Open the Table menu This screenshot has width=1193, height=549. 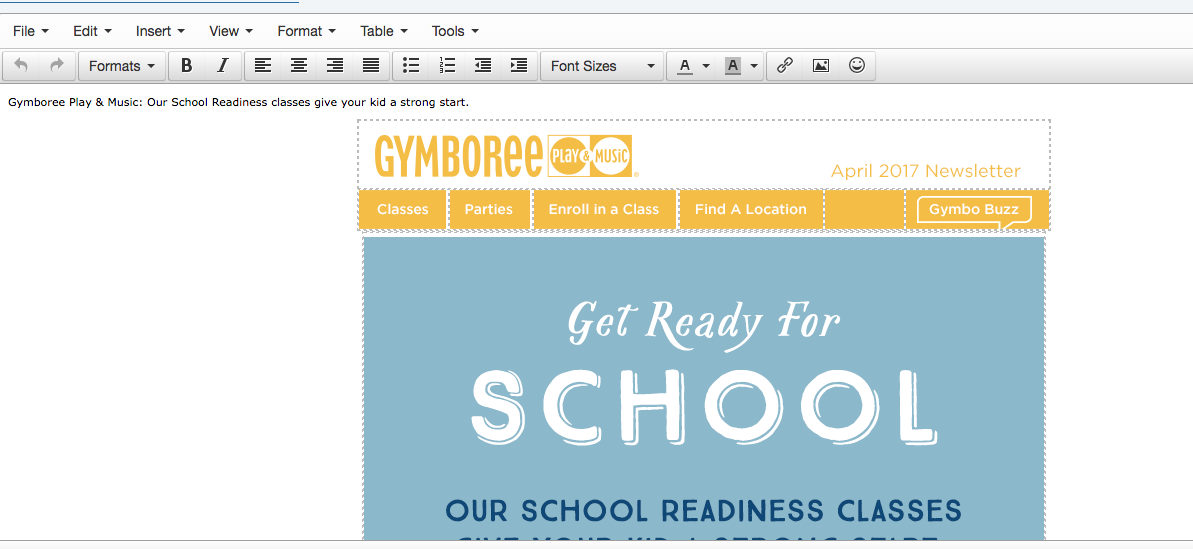click(x=384, y=31)
